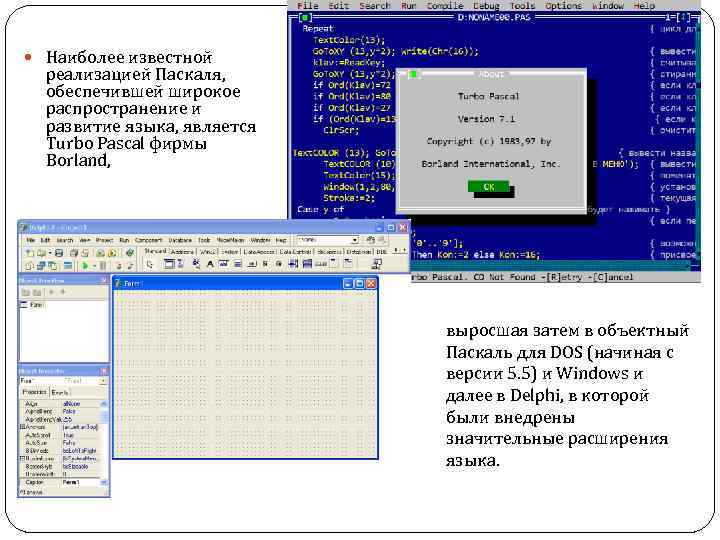Click the Open file icon in Delphi toolbar

point(41,253)
